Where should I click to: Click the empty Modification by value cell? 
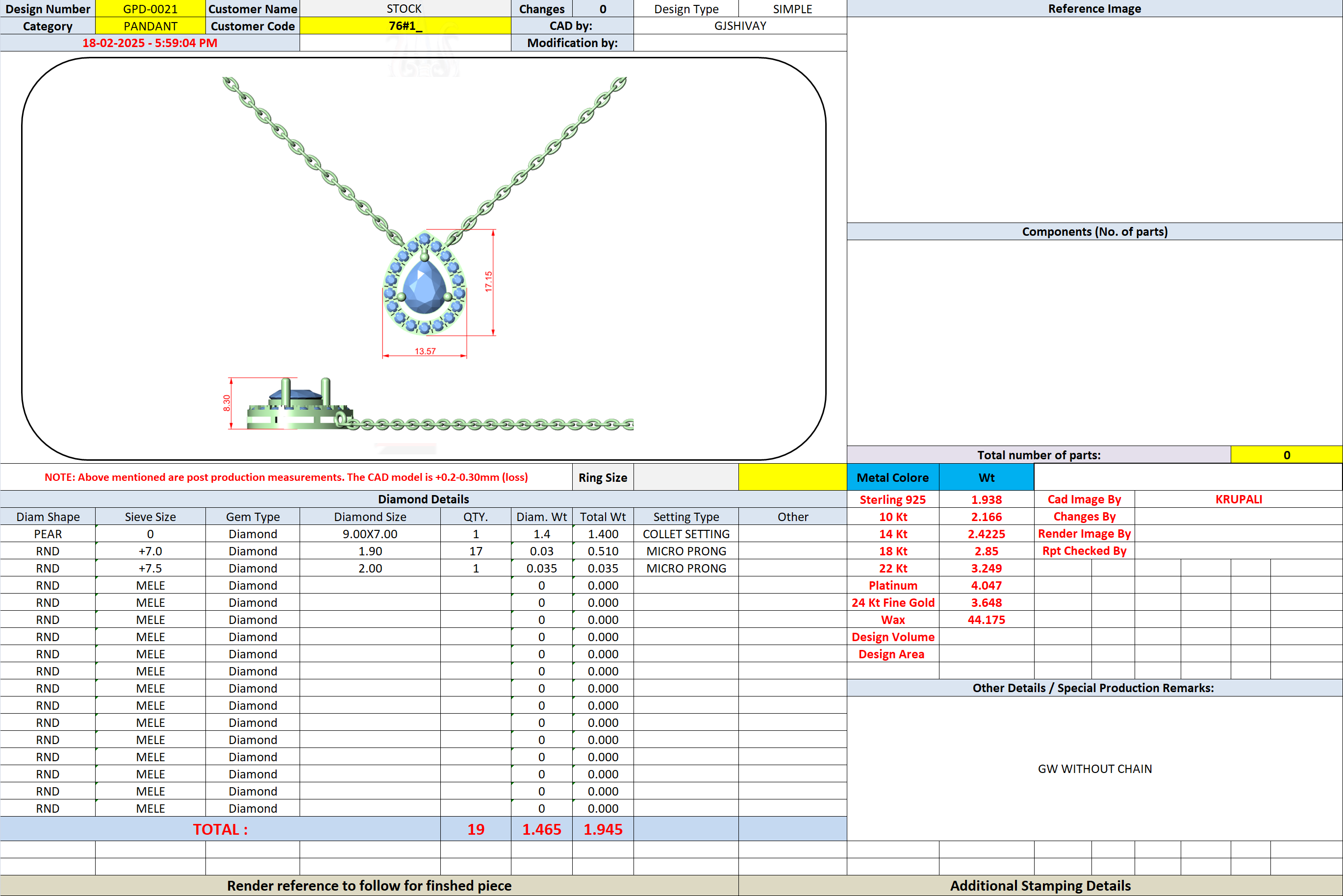740,43
